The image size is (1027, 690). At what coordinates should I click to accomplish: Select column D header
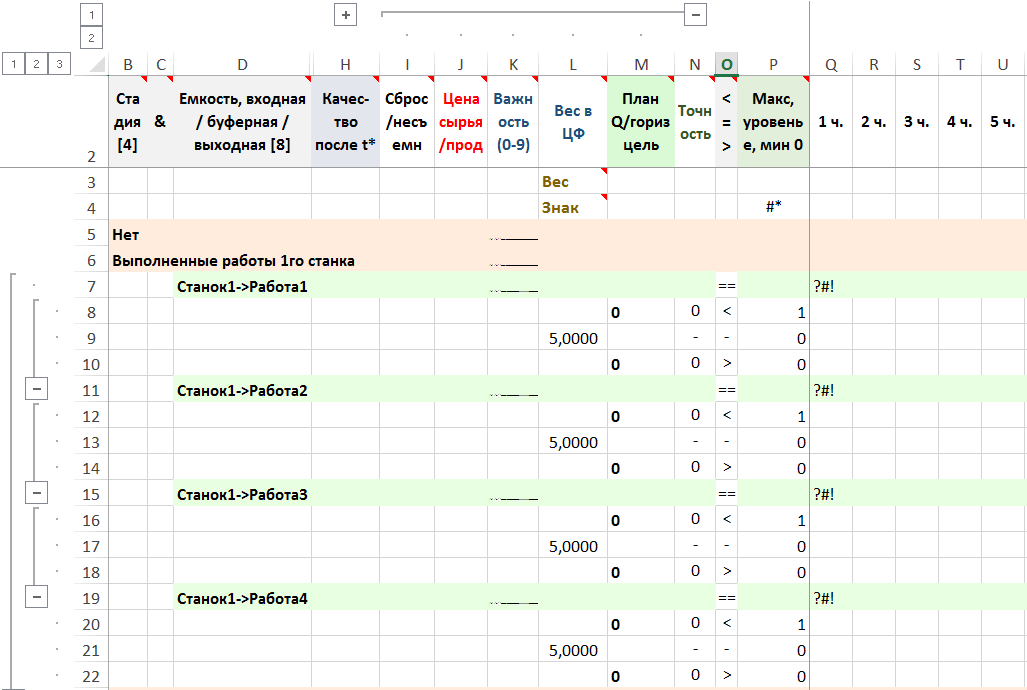pyautogui.click(x=242, y=65)
